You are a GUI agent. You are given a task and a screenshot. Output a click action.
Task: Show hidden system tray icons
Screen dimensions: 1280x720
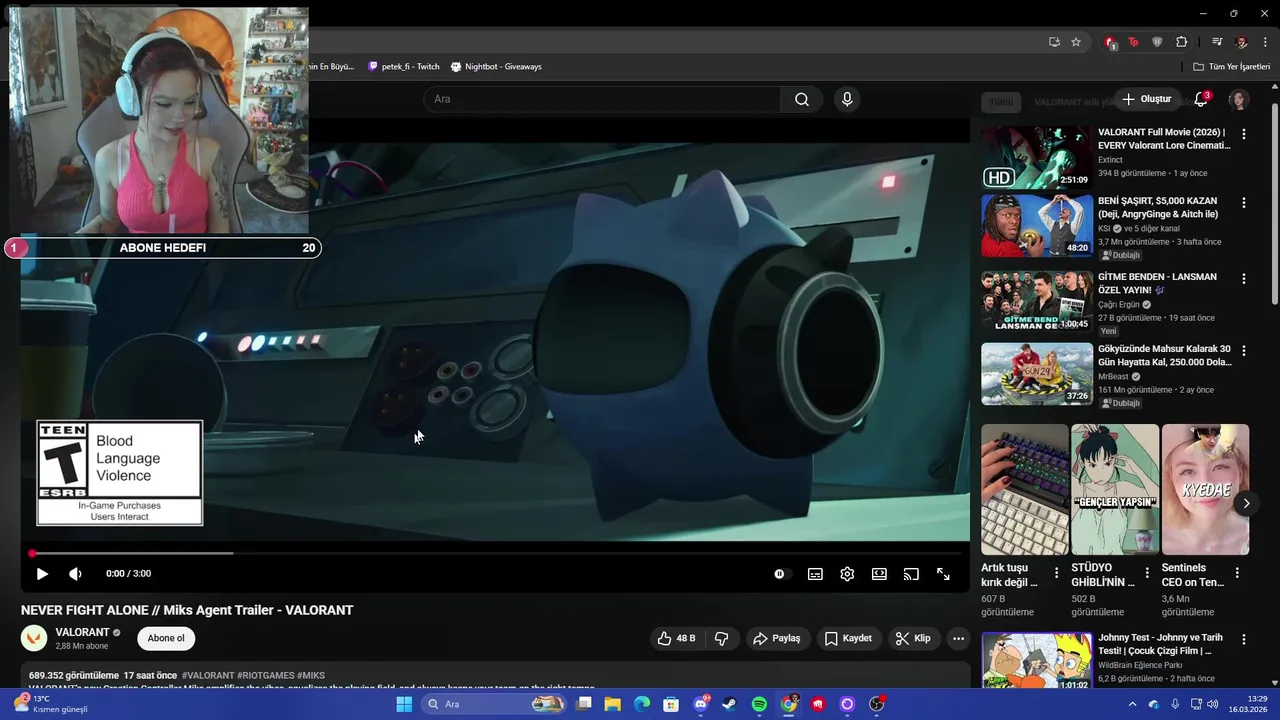(x=1132, y=704)
